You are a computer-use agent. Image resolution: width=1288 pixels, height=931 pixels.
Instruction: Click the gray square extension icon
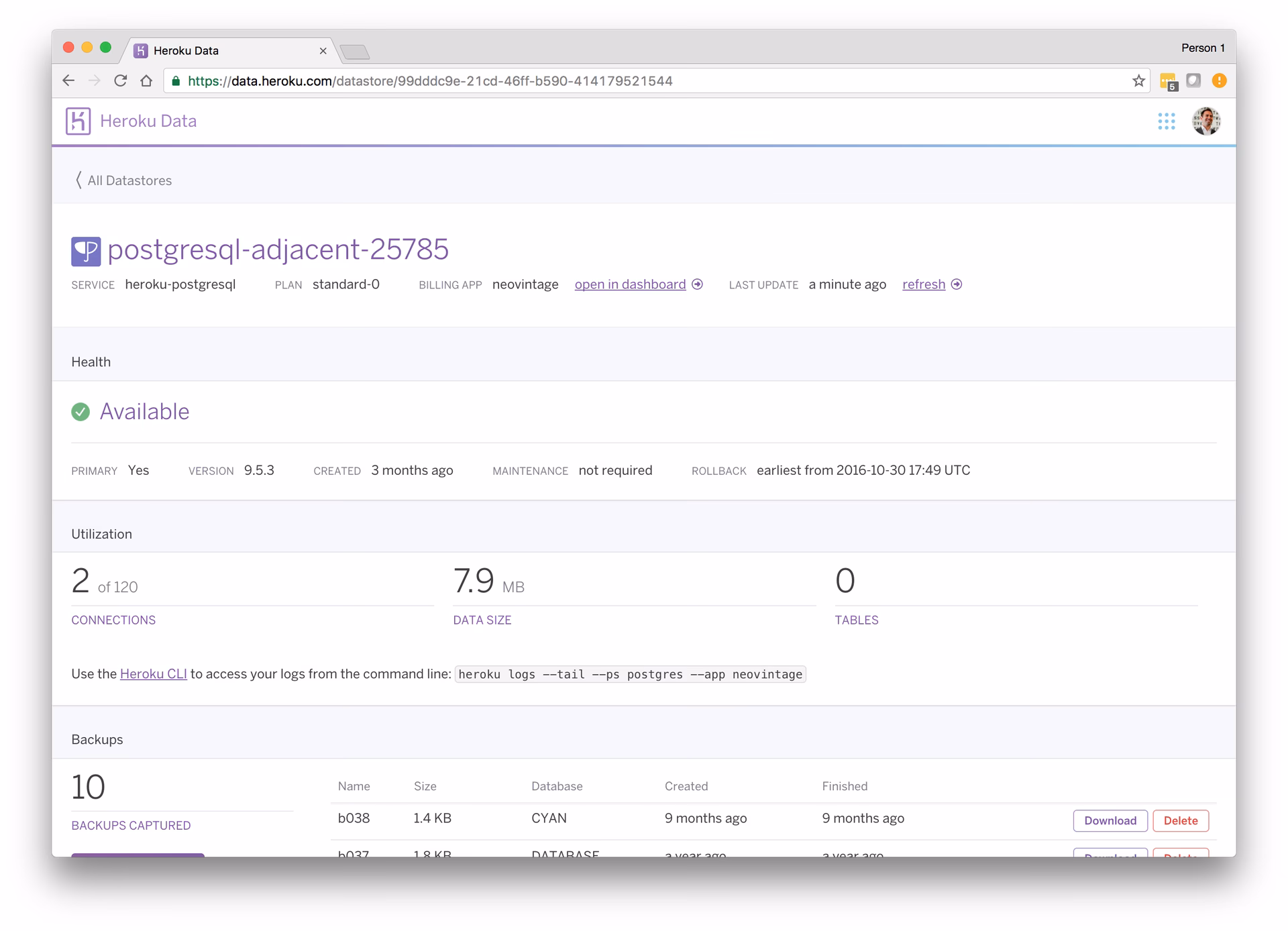tap(1193, 80)
